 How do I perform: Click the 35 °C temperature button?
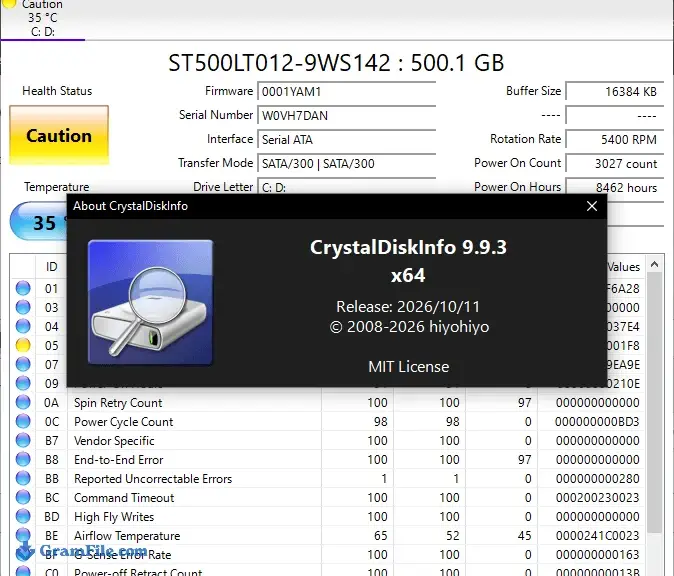39,222
